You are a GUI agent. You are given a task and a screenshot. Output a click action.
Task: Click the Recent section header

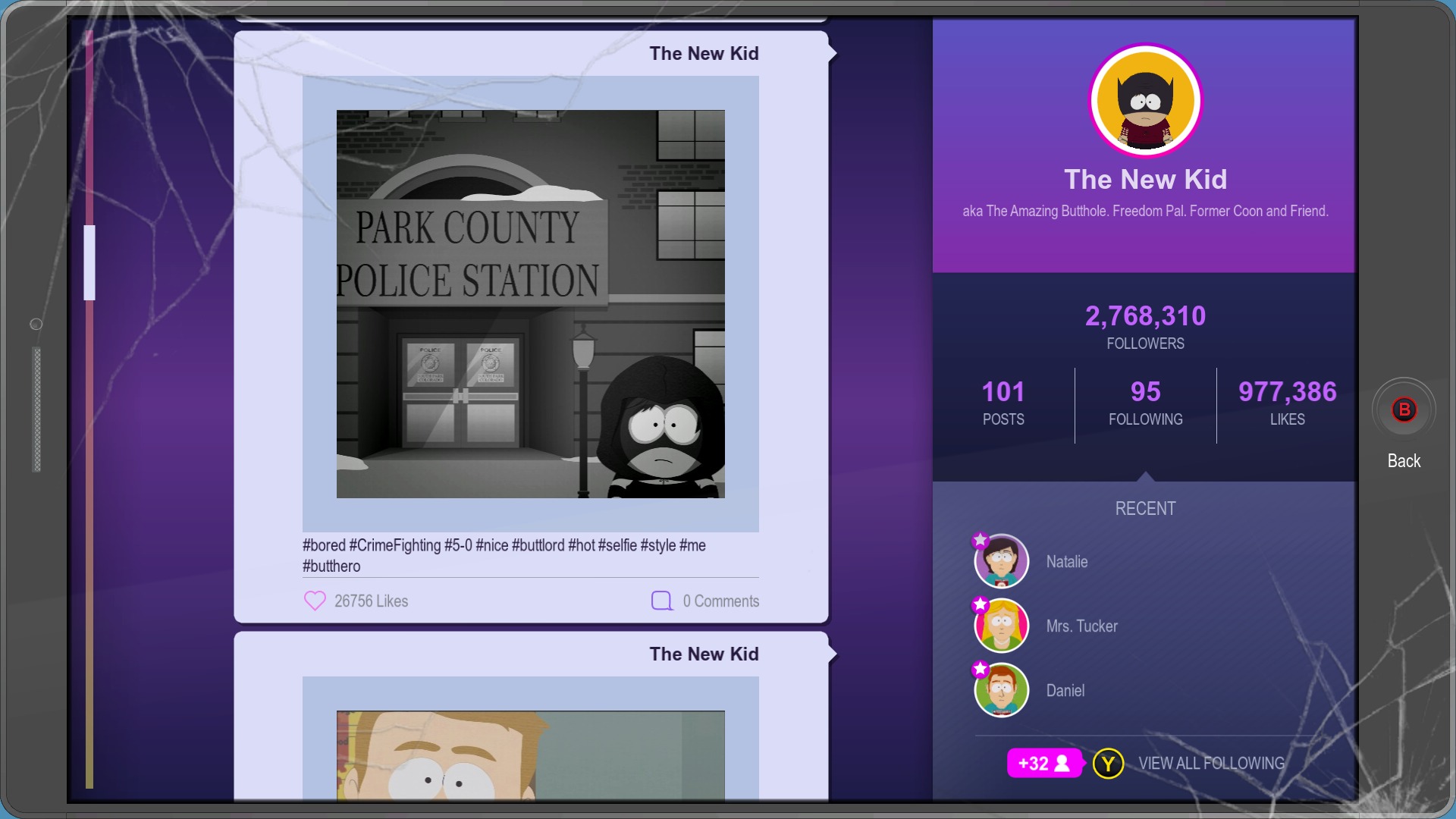[x=1145, y=509]
